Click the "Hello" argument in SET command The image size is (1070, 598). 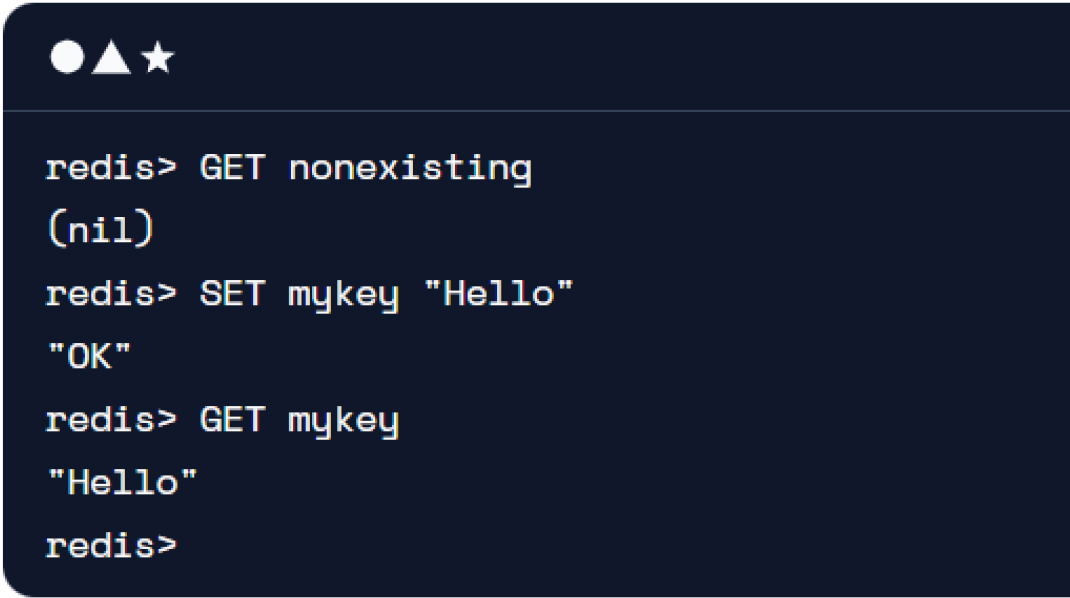click(x=499, y=294)
